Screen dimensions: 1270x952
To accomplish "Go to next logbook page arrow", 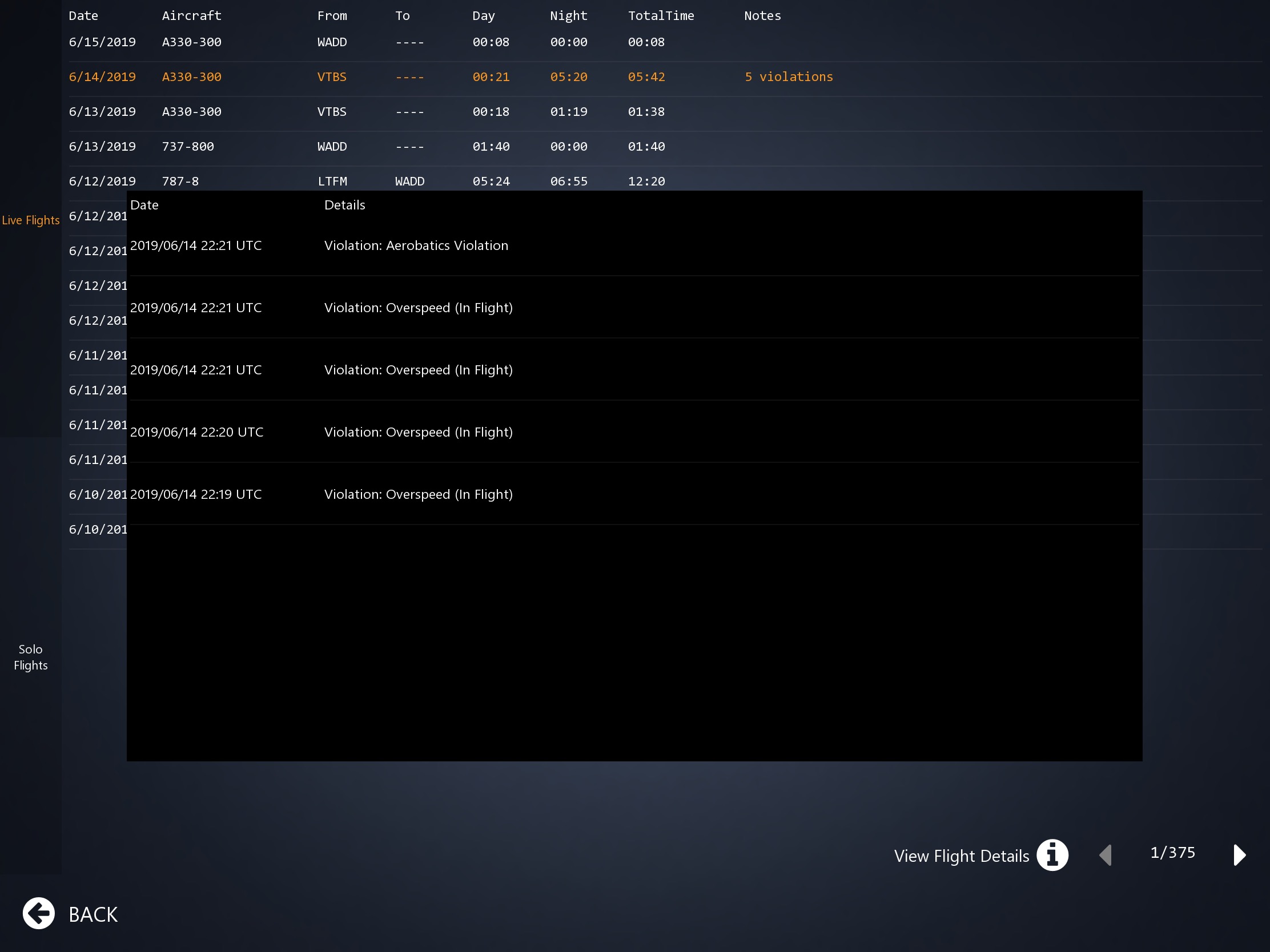I will [x=1239, y=855].
